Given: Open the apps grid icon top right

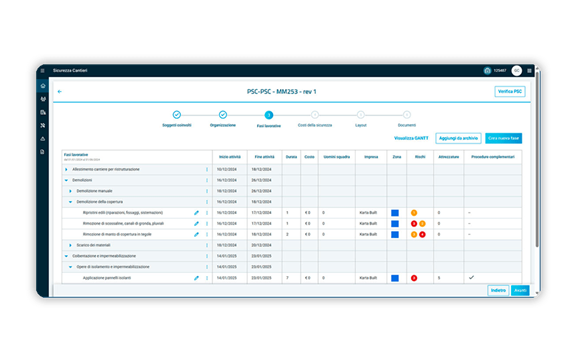Looking at the screenshot, I should (529, 71).
